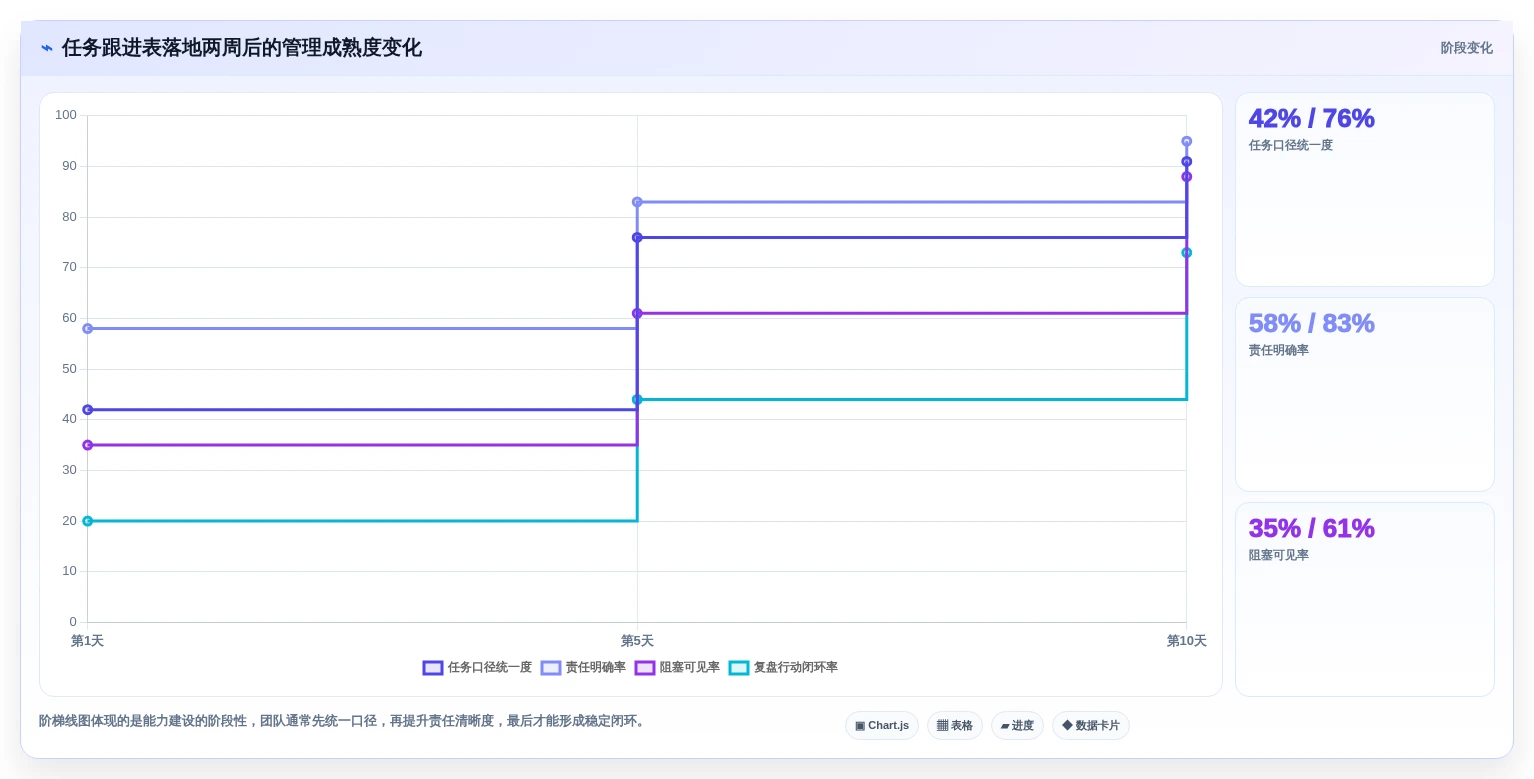Click the 责任明确率 data point at 第5天 (83)
Screen dimensions: 1534x779
[637, 202]
